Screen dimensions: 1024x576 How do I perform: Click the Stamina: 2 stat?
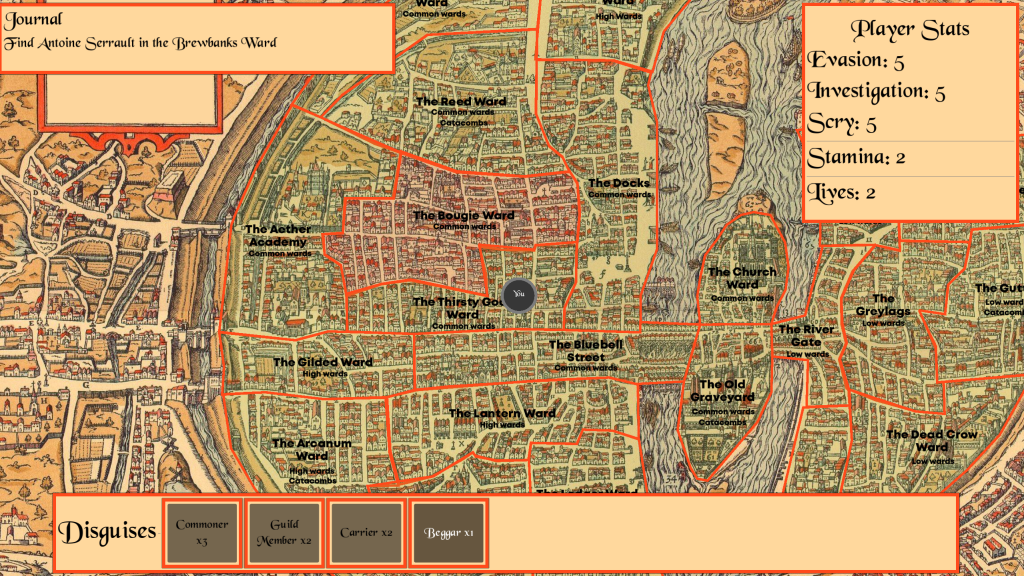point(856,157)
